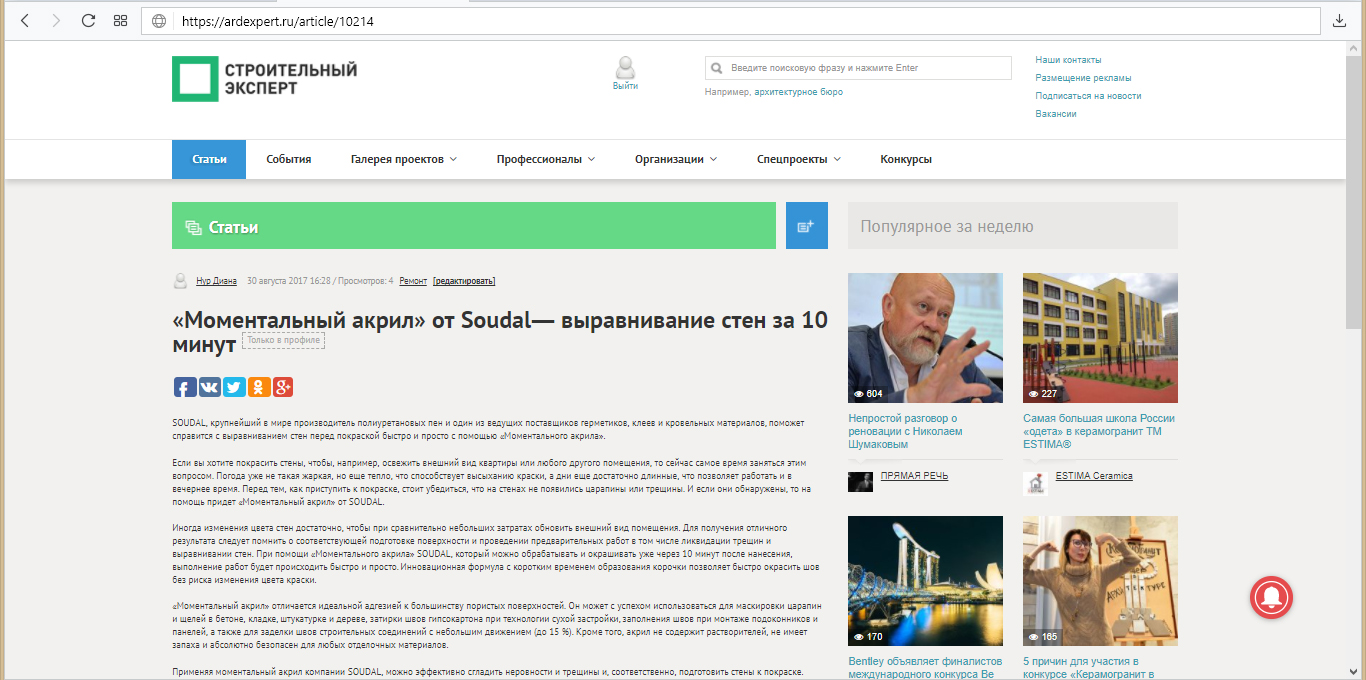Click the green Статьи section header

474,226
